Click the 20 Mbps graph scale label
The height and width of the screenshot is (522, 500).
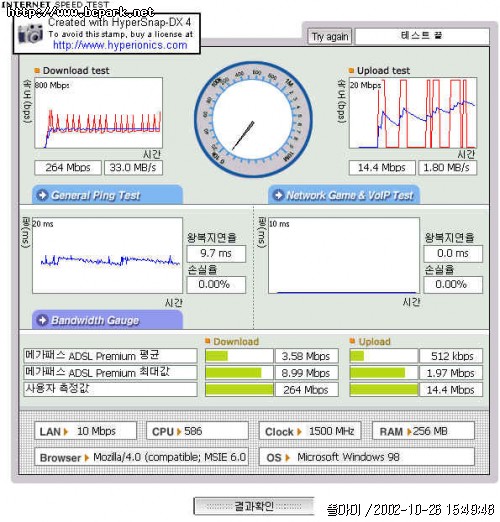click(x=365, y=85)
